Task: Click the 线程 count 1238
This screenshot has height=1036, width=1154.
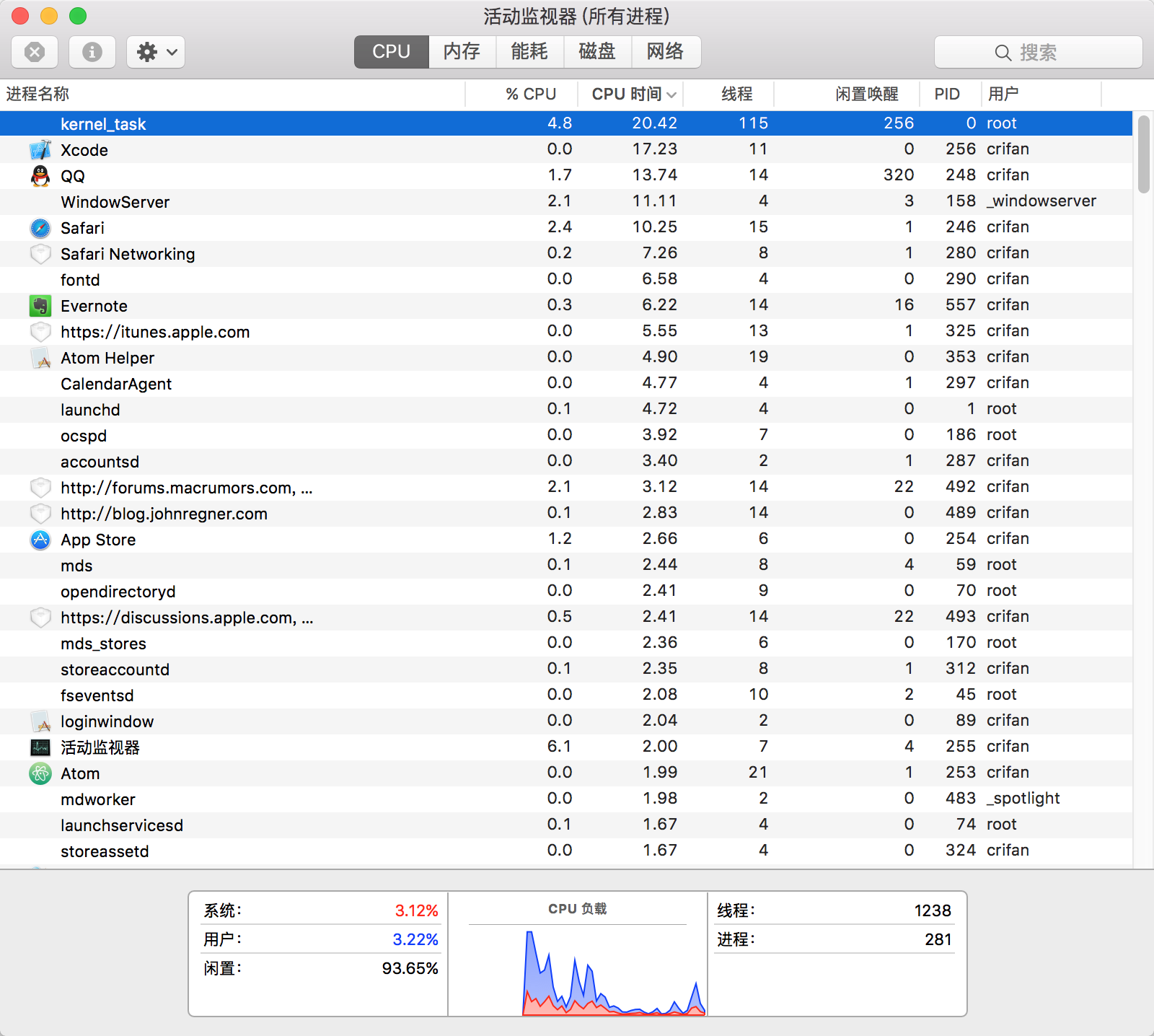Action: [933, 910]
